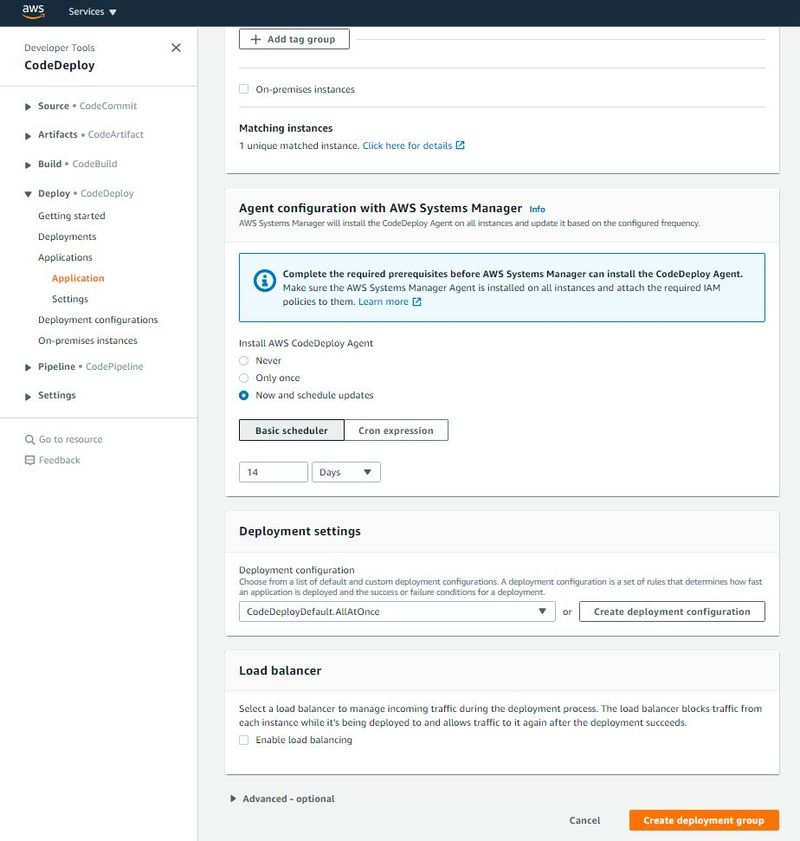Expand the Pipeline CodePipeline tree item
The width and height of the screenshot is (800, 841).
pos(28,367)
